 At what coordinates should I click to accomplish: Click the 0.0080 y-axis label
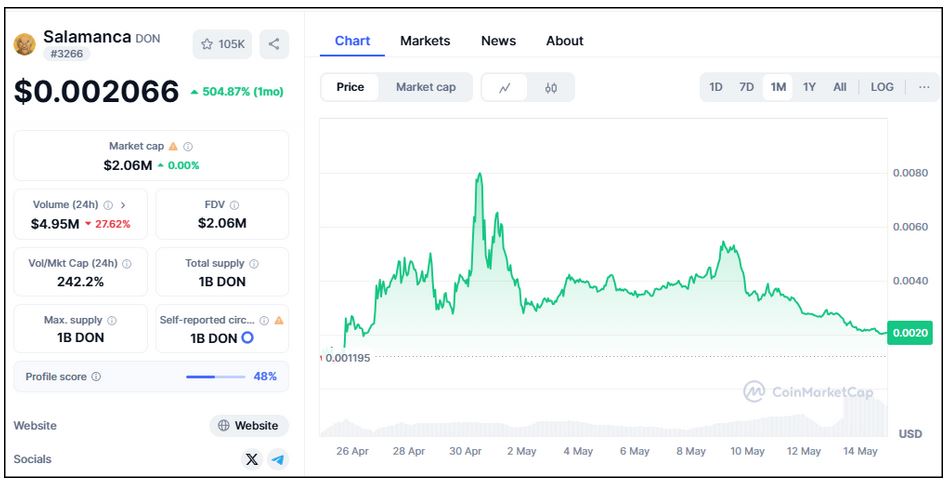[x=910, y=173]
